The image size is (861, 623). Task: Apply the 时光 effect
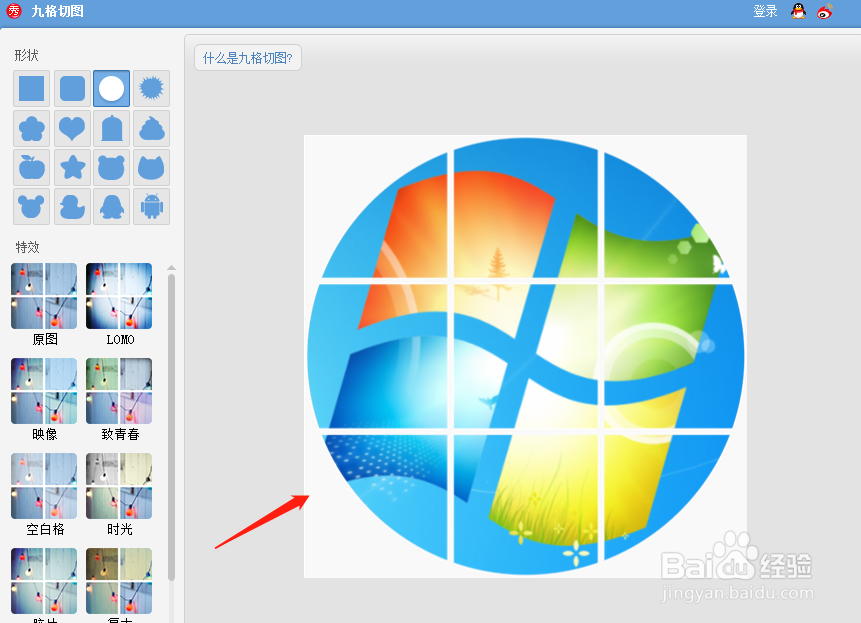(x=119, y=486)
